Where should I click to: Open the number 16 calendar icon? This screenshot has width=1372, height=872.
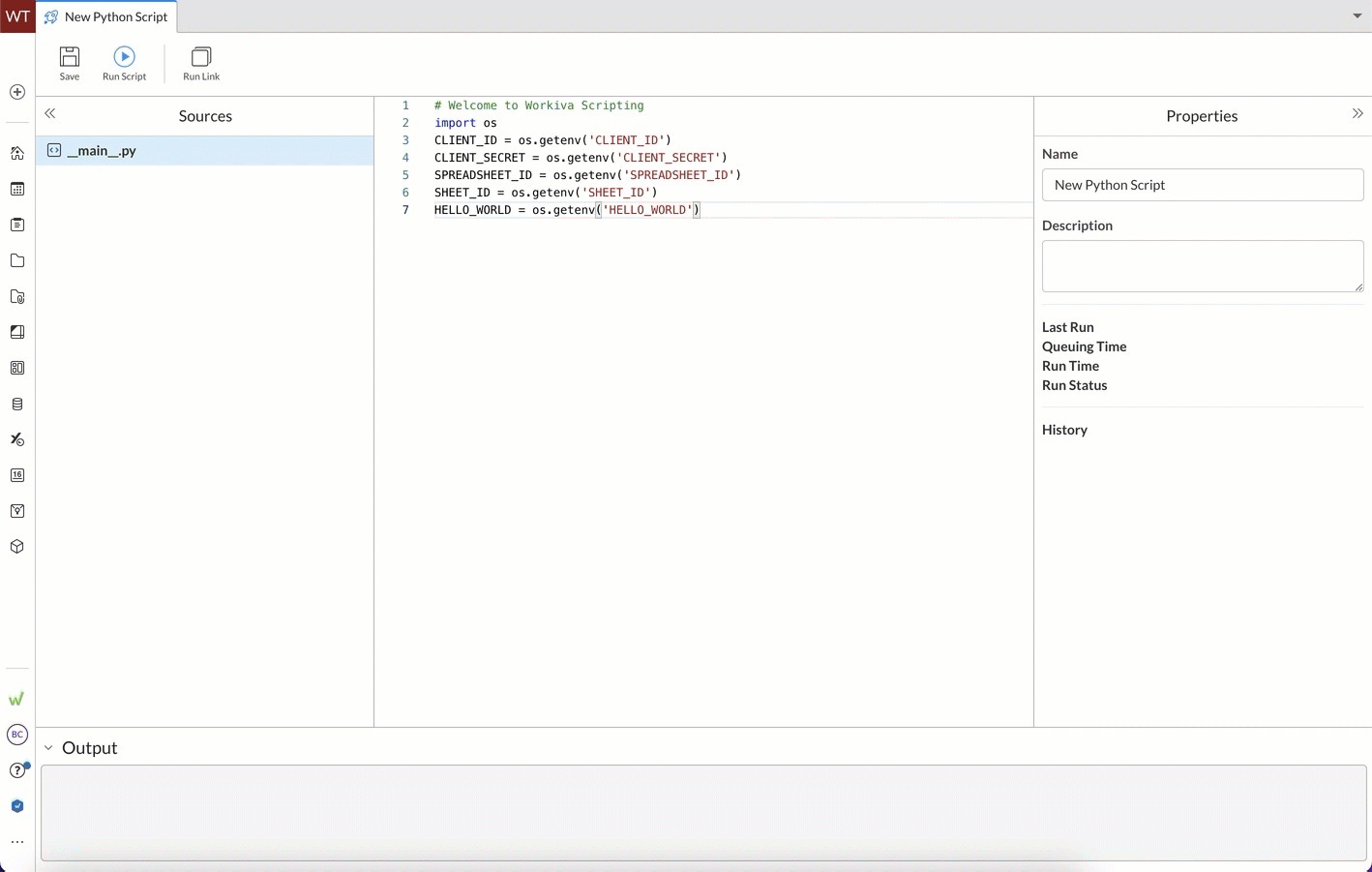click(17, 475)
